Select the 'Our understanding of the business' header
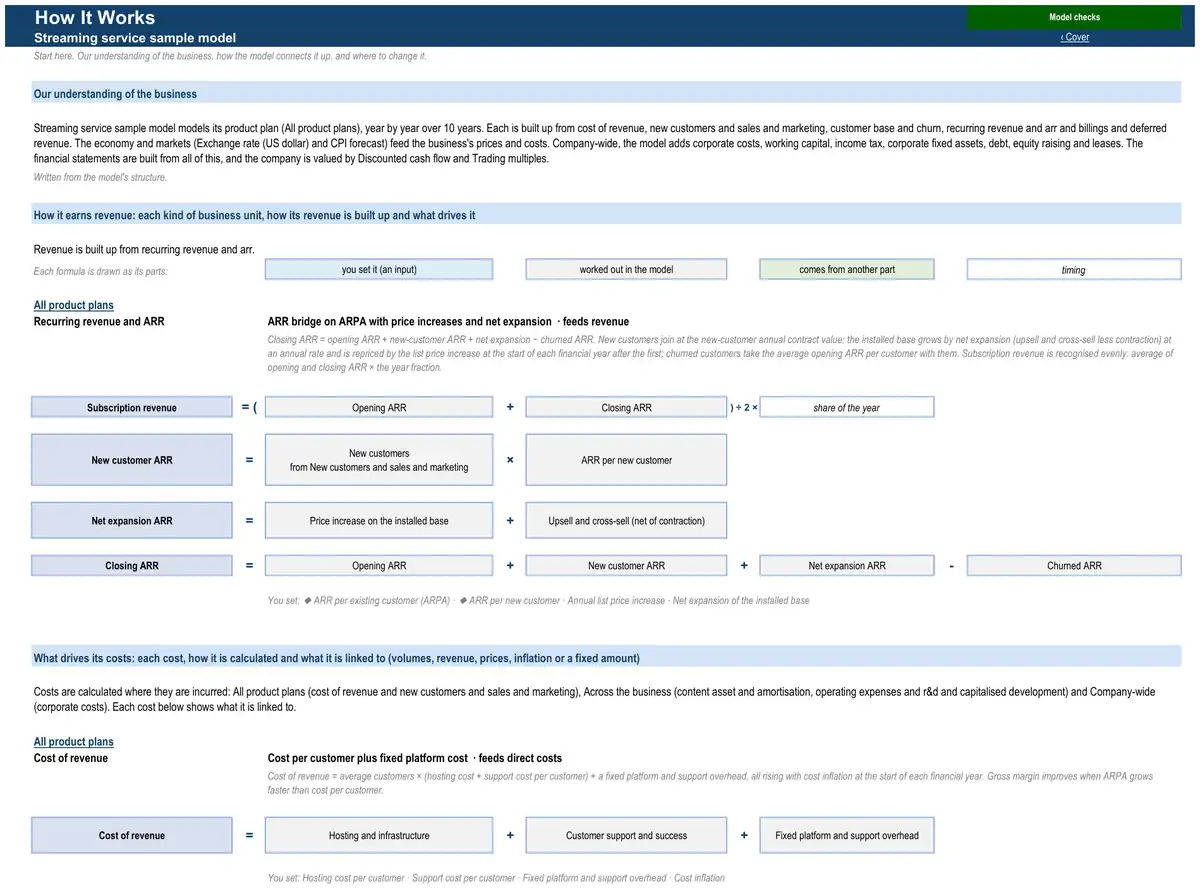 pos(606,94)
